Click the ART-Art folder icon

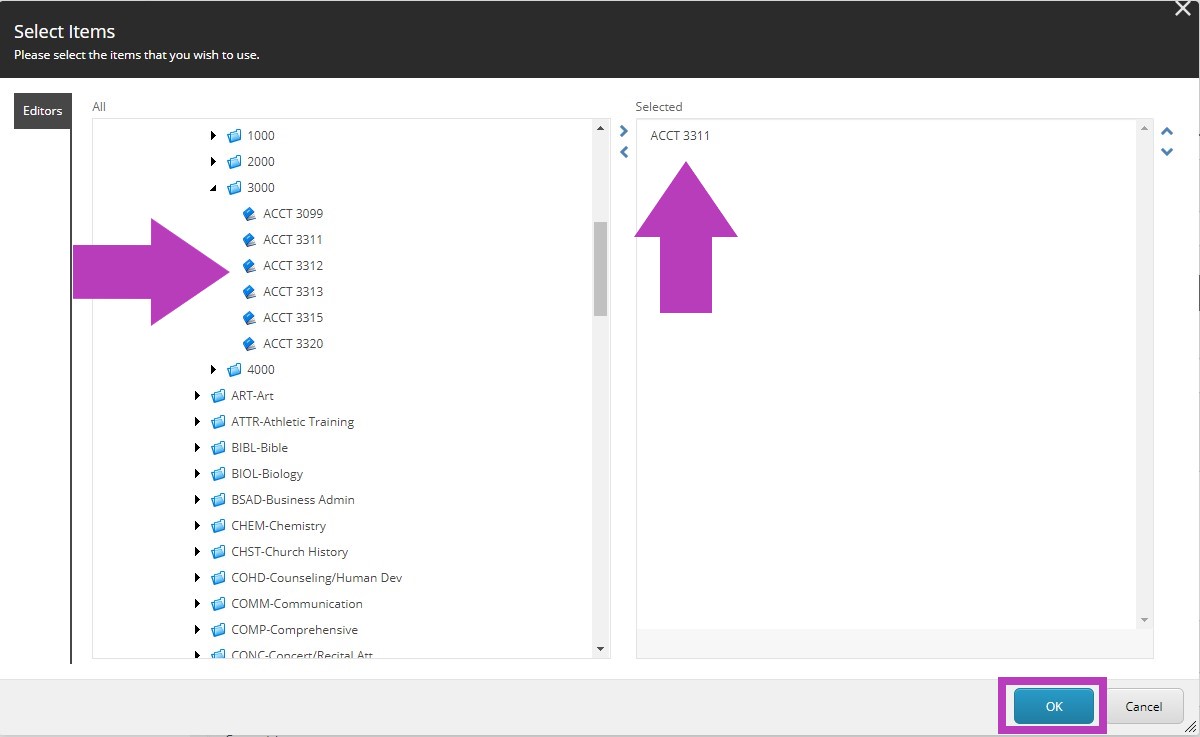coord(219,395)
